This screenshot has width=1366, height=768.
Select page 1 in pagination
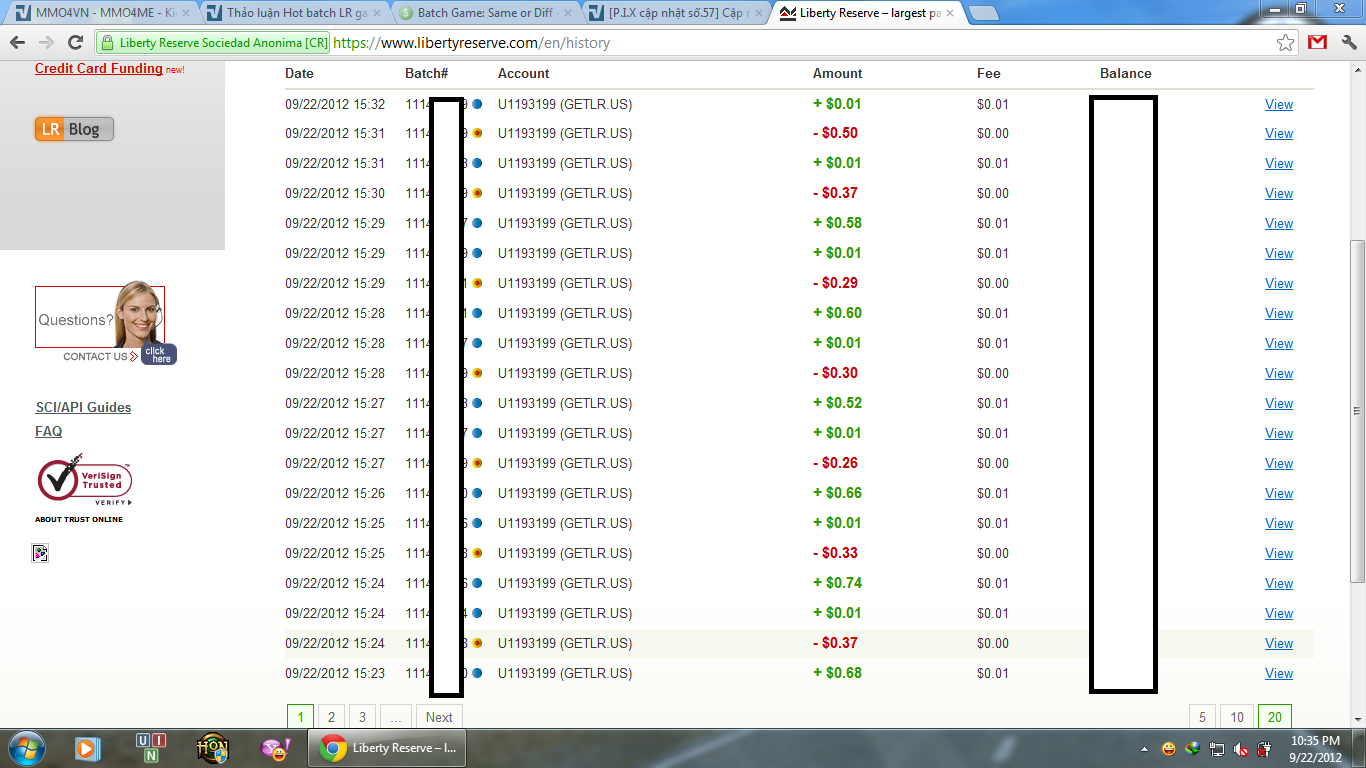[300, 717]
